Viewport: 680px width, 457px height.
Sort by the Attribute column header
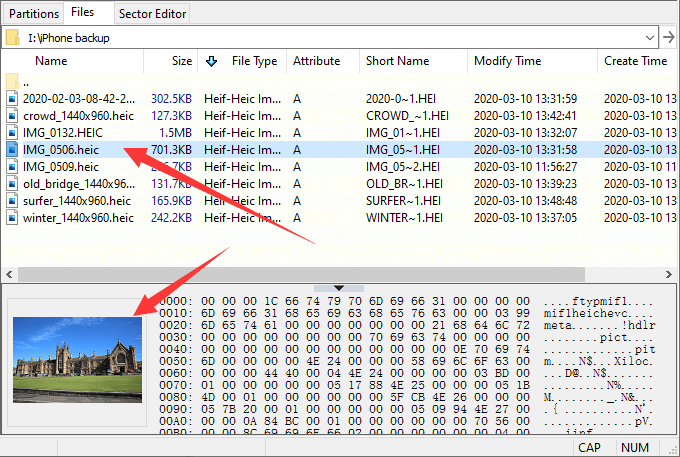317,61
